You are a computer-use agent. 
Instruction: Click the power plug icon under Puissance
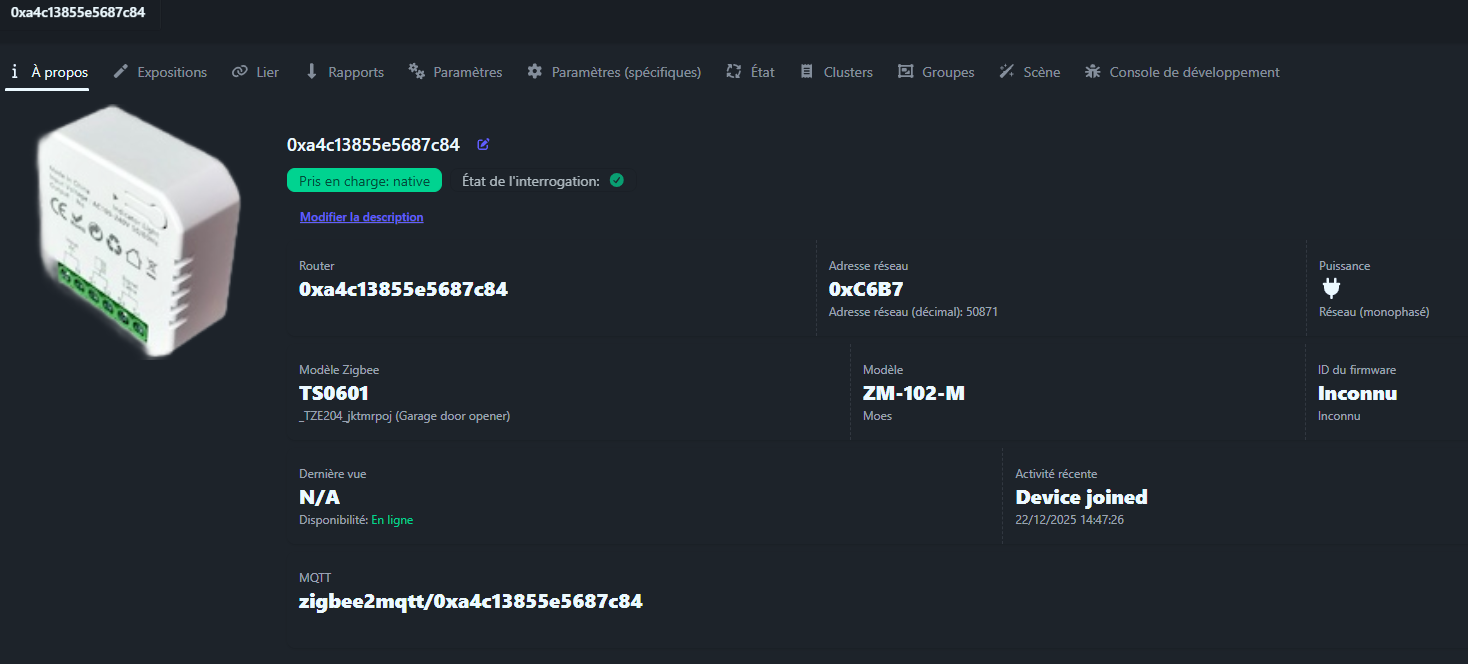1330,289
